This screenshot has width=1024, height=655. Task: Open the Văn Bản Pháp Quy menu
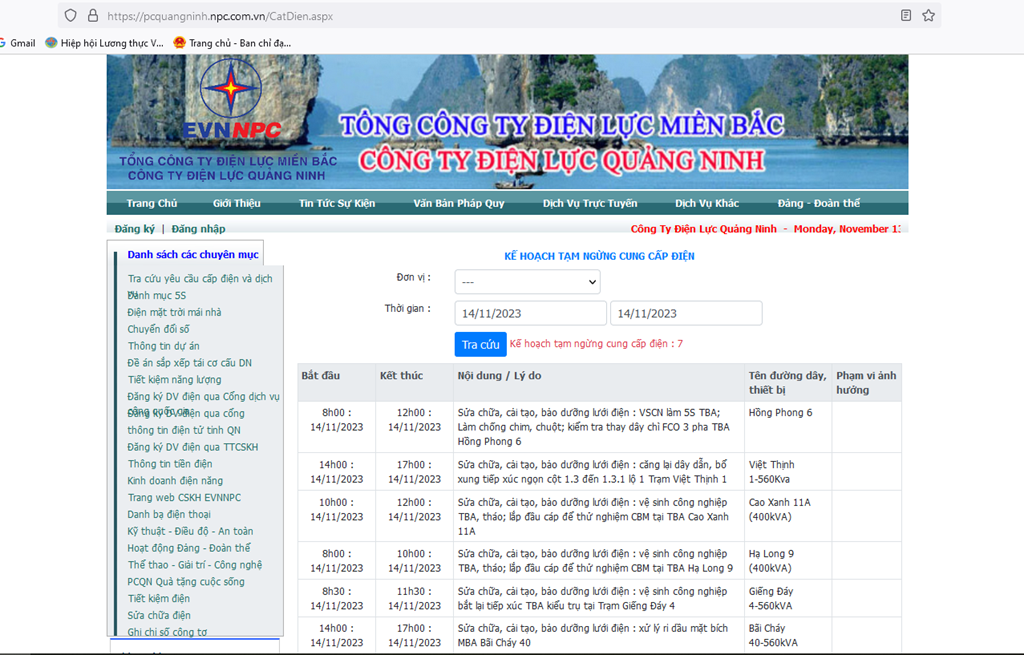tap(458, 203)
